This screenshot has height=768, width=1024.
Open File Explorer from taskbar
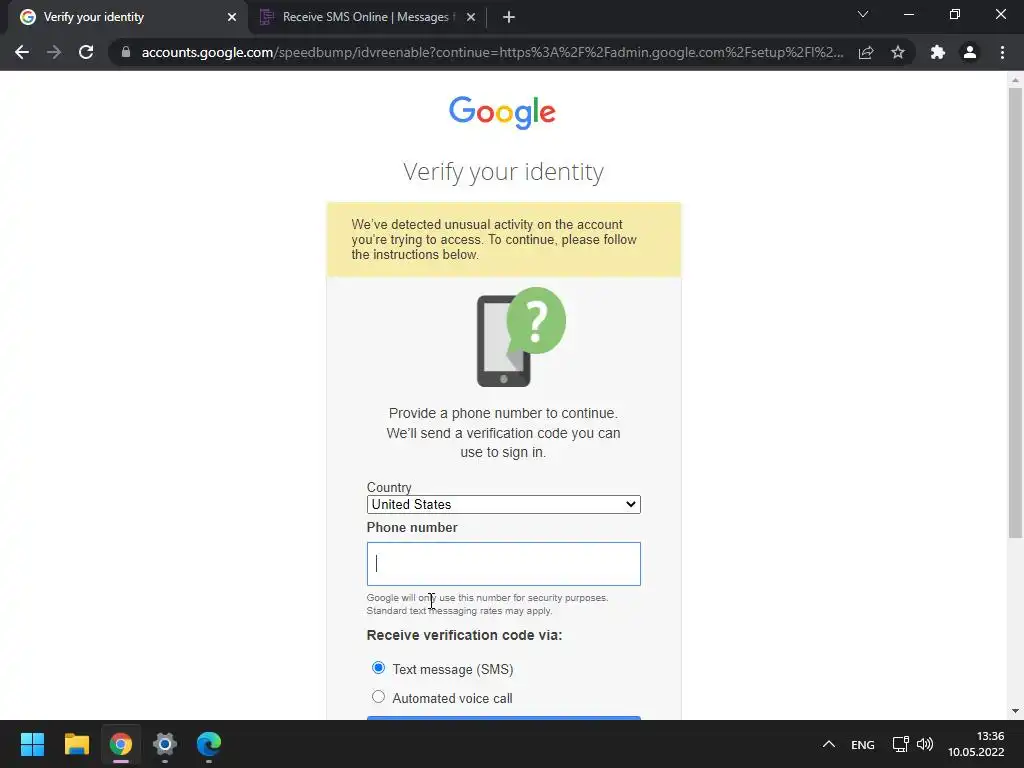point(76,744)
